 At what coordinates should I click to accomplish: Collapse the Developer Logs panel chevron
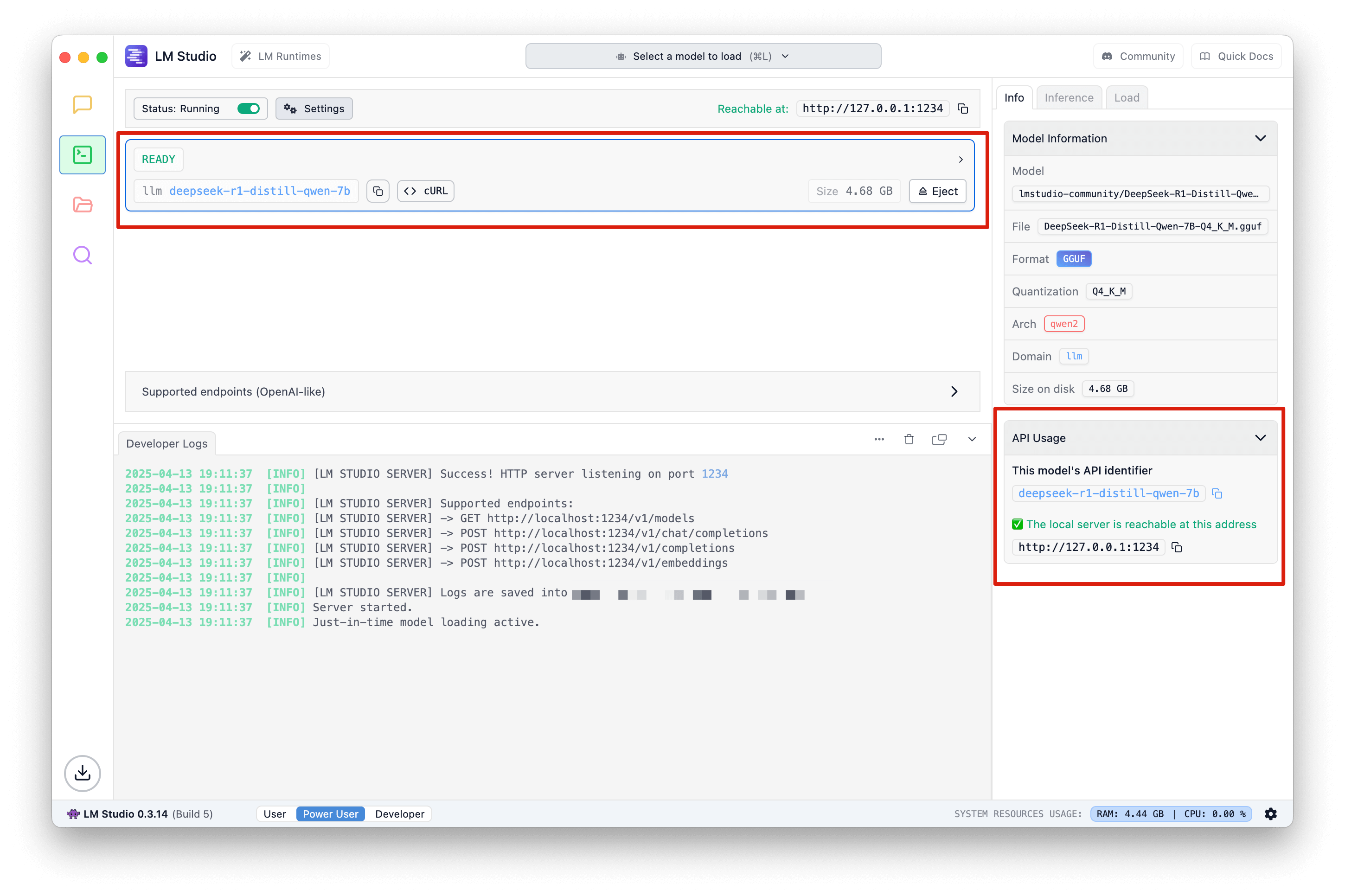(971, 440)
